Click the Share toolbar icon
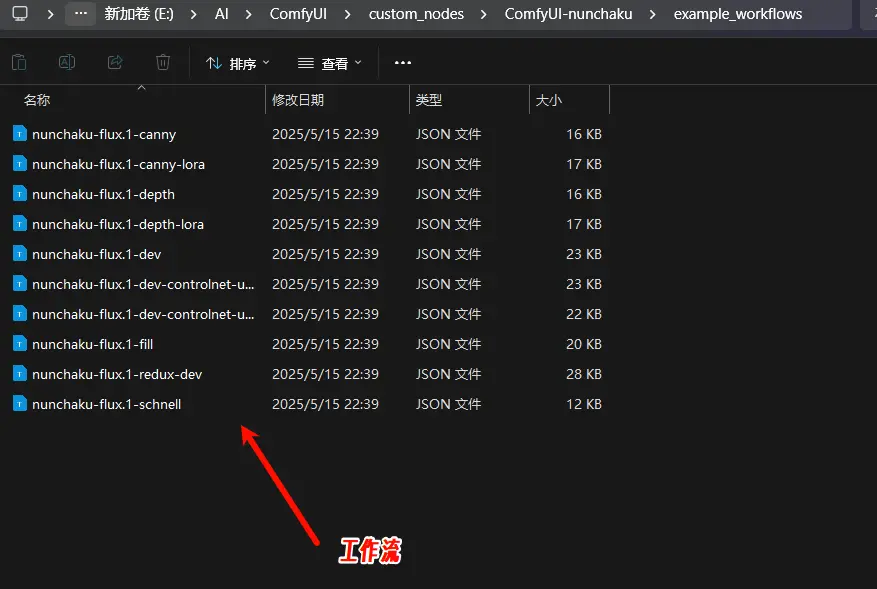Viewport: 877px width, 589px height. coord(115,62)
